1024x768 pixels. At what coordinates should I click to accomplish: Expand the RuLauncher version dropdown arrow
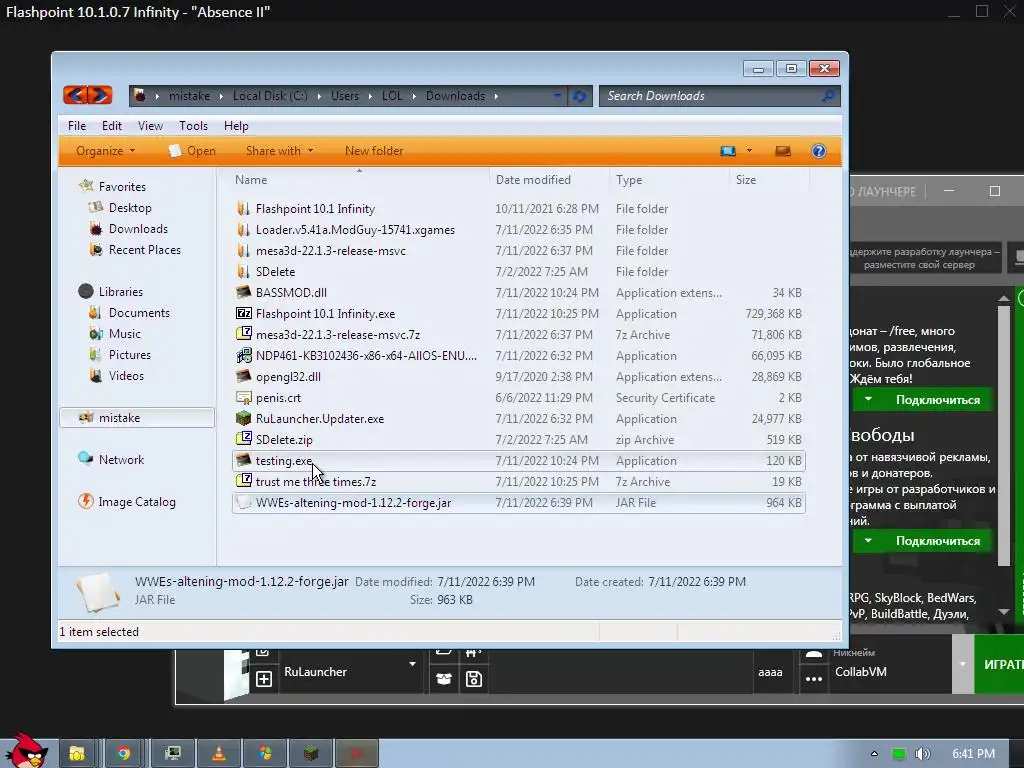click(x=412, y=664)
